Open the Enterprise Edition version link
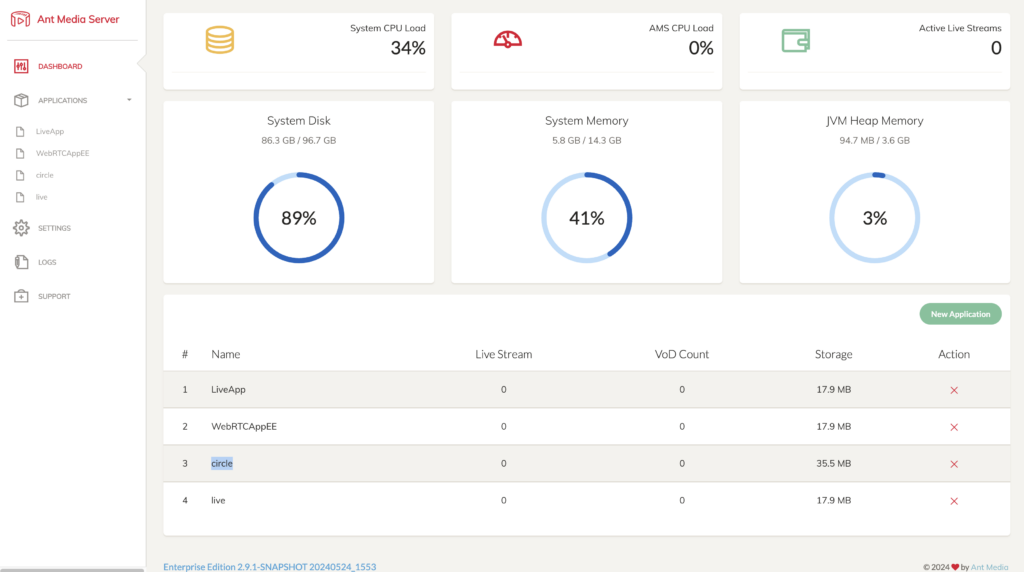Viewport: 1024px width, 572px height. pyautogui.click(x=270, y=567)
